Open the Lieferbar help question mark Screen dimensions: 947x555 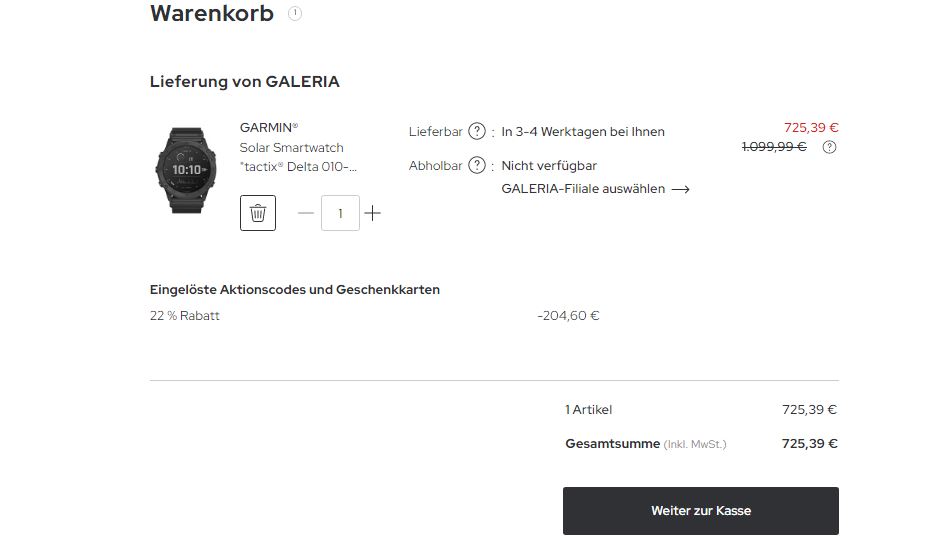477,131
